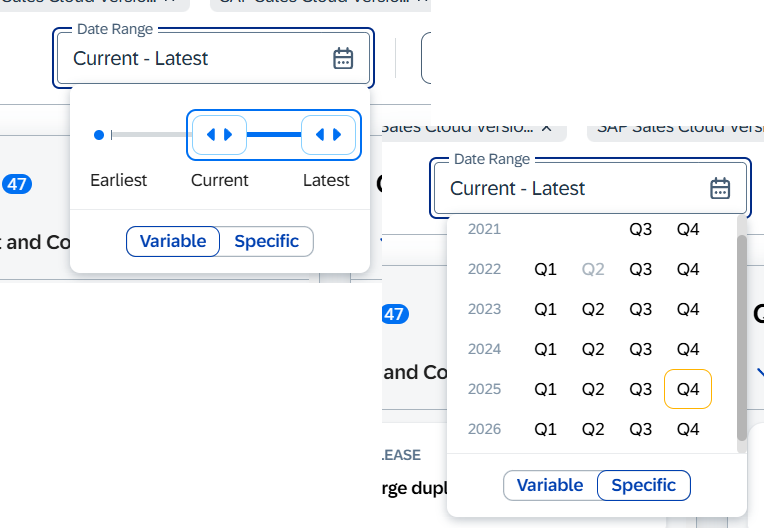The width and height of the screenshot is (764, 528).
Task: Click the Latest slider handle arrows
Action: click(329, 135)
